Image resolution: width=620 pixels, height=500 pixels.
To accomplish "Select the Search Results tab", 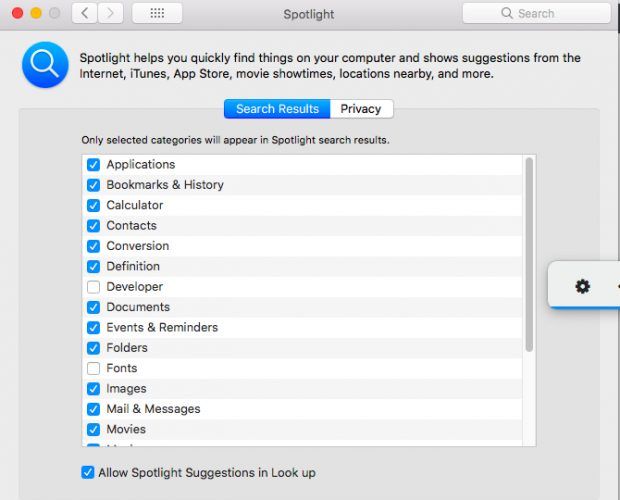I will (x=277, y=109).
